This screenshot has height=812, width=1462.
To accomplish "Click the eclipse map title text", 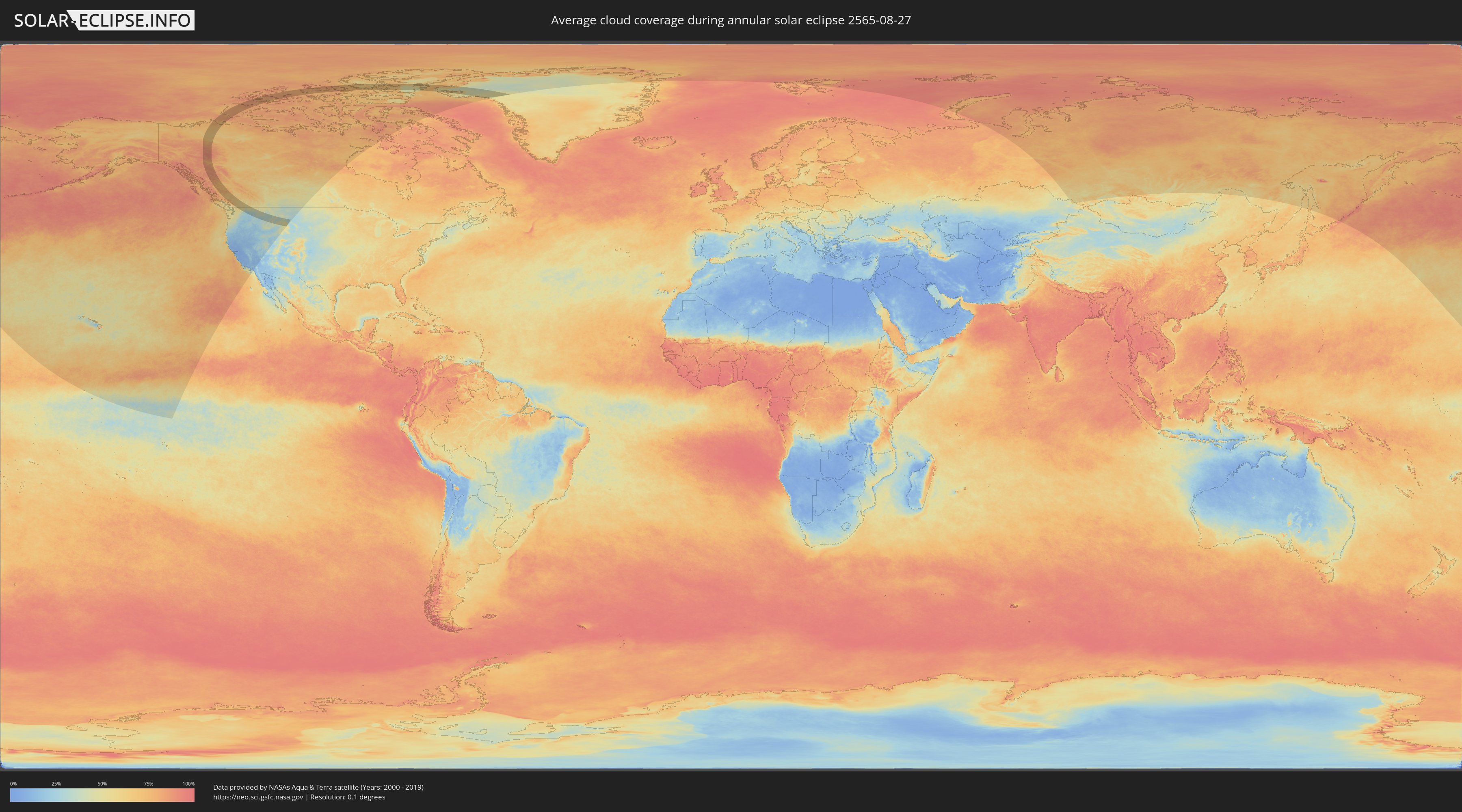I will [x=731, y=20].
